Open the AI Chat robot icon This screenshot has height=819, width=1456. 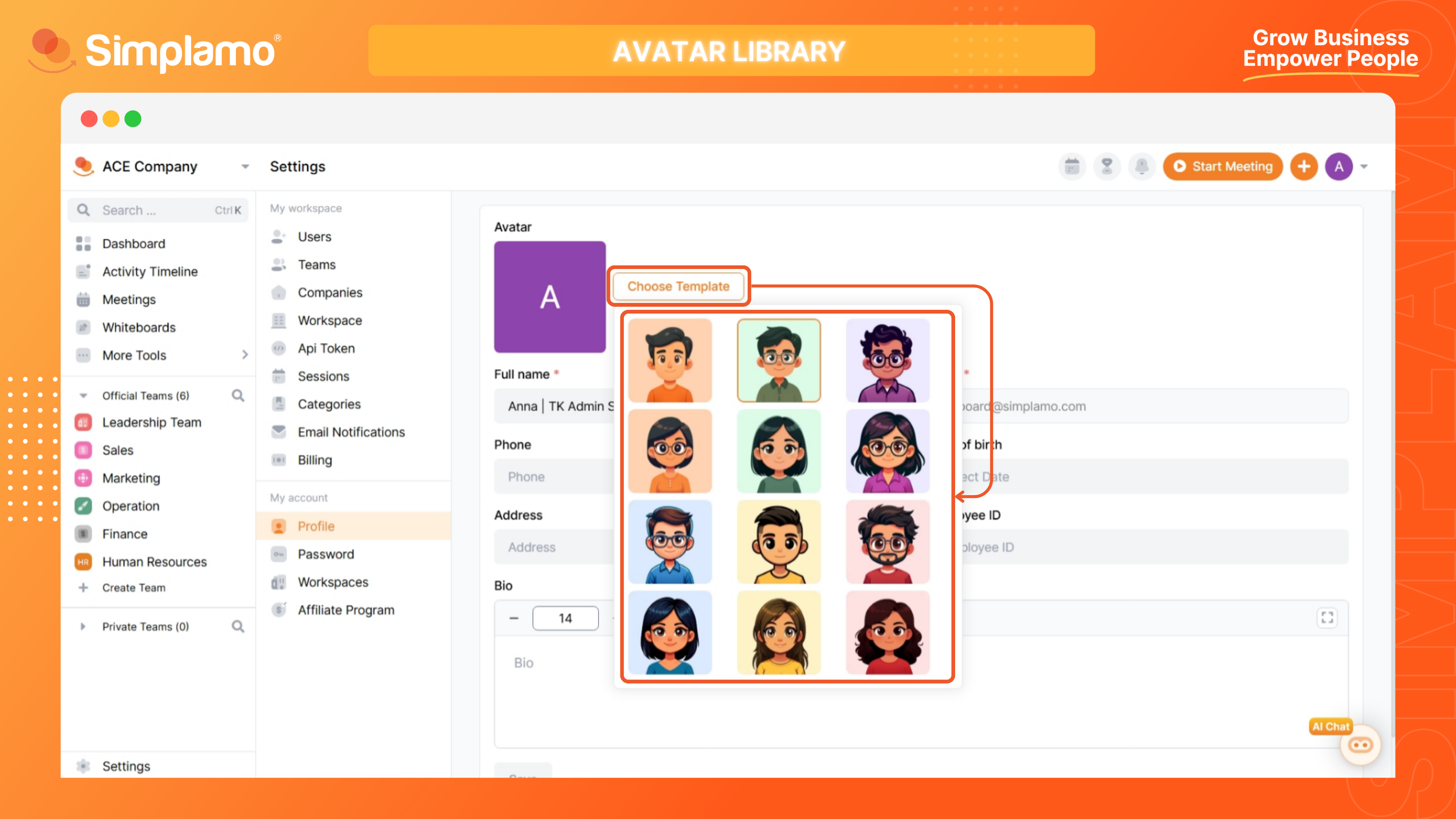1360,745
